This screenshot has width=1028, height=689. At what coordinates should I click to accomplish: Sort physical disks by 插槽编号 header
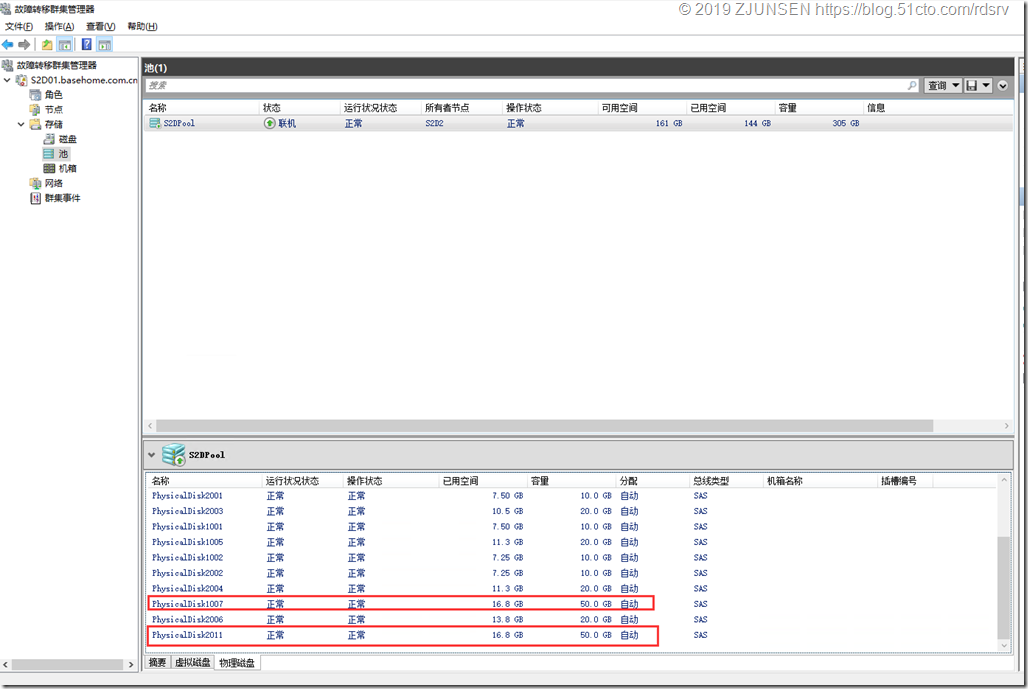click(905, 481)
